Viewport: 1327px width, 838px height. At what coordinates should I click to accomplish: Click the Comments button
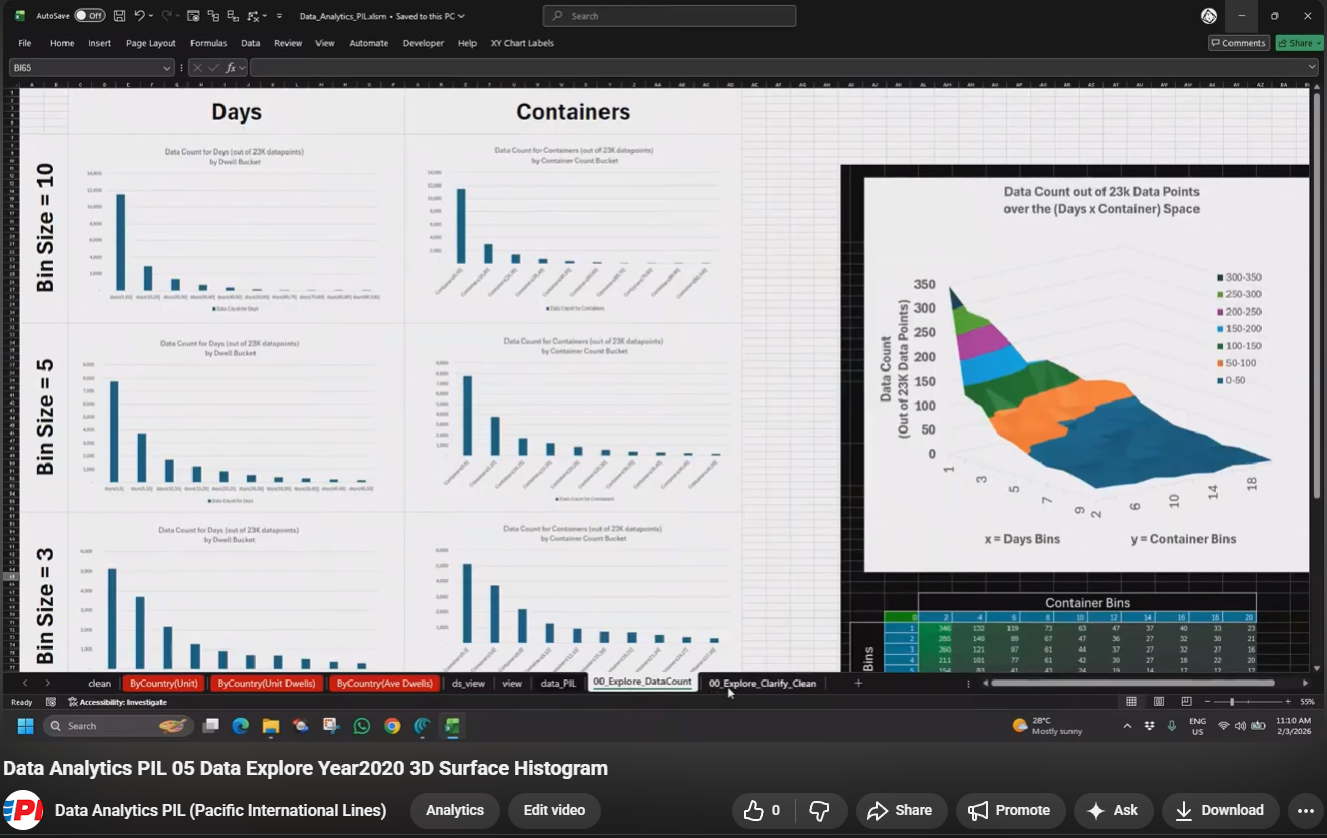click(1239, 43)
